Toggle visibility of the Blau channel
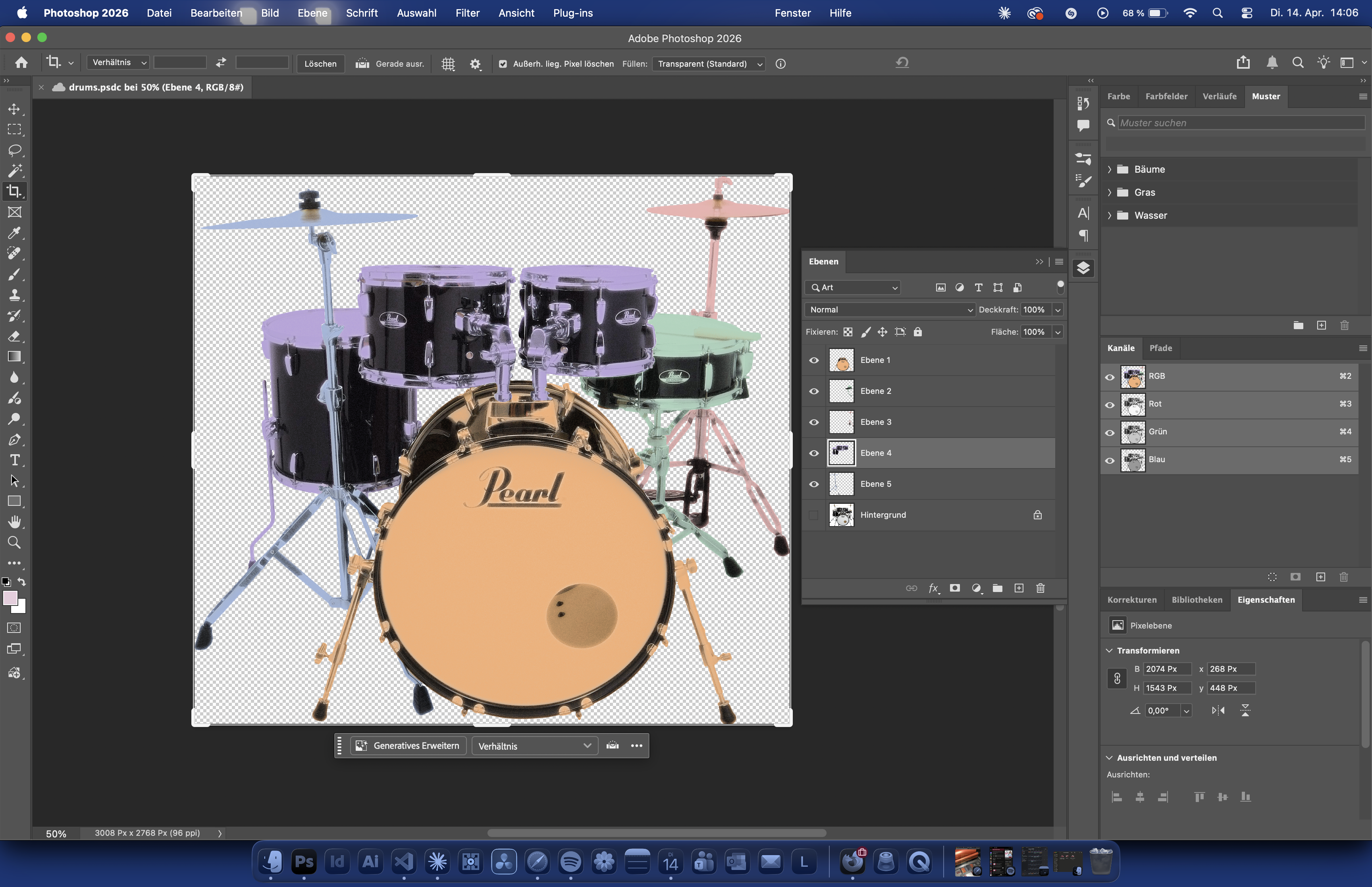 tap(1110, 460)
